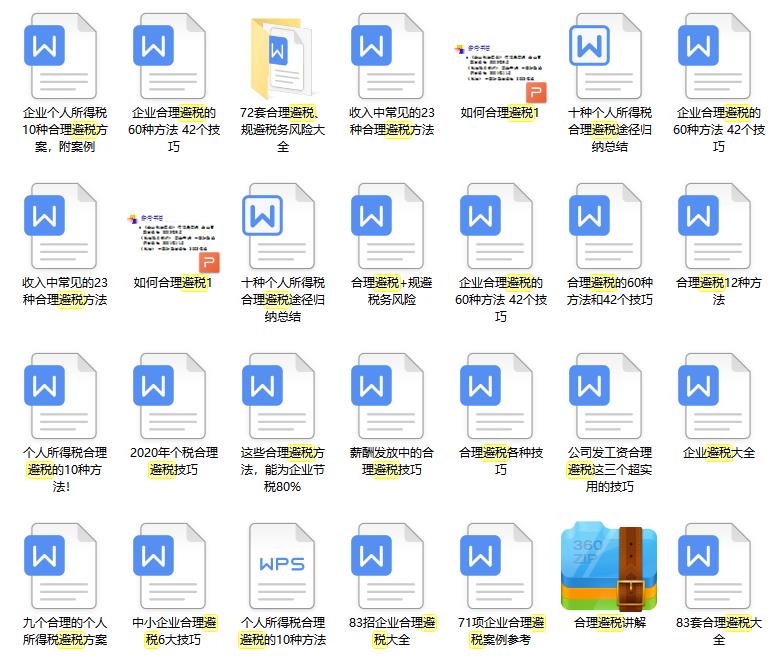Click label 合理避税的60种方法和42个技巧
The width and height of the screenshot is (771, 663).
pos(610,291)
